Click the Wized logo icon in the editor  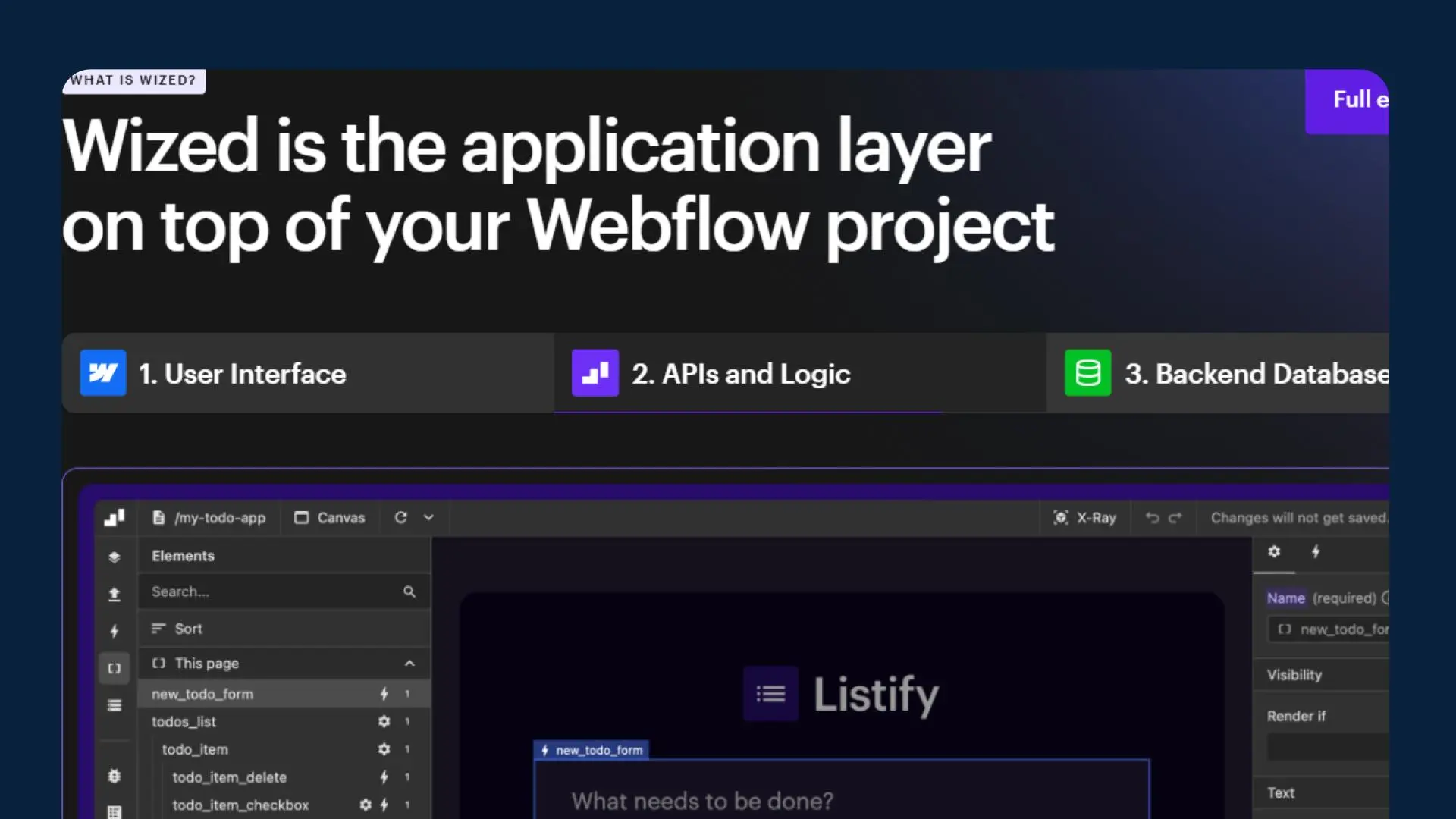point(115,518)
